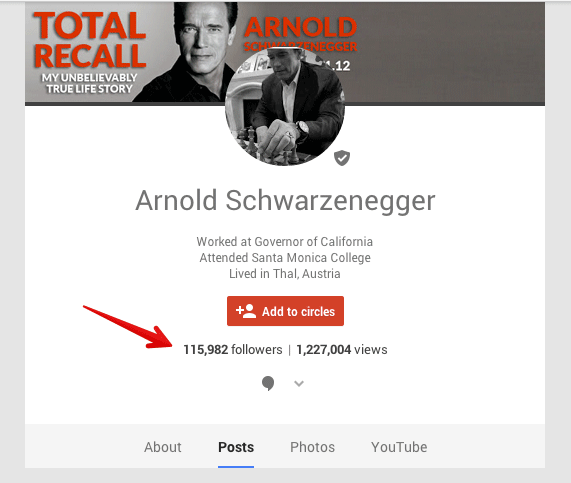Go to the YouTube tab
Viewport: 571px width, 483px height.
[x=399, y=447]
